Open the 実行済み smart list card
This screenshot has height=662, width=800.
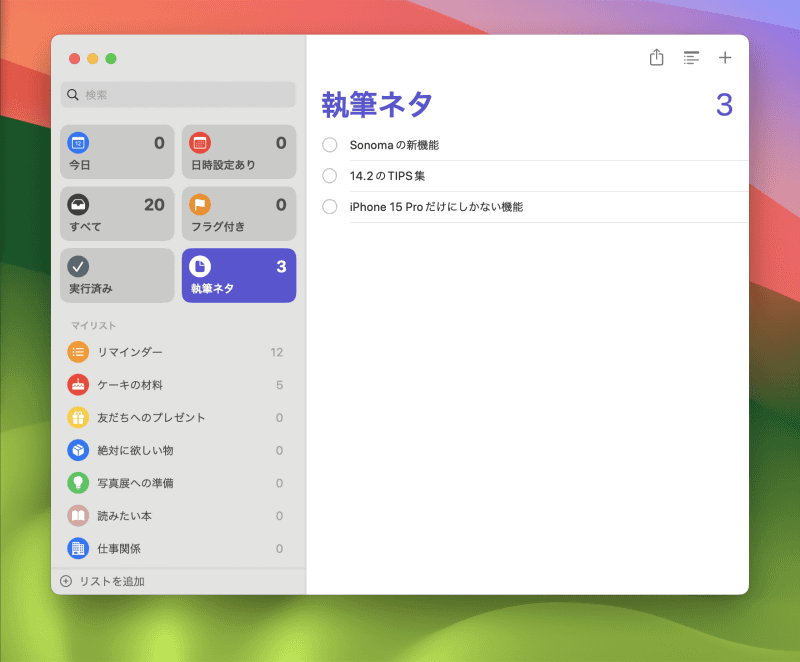[x=117, y=275]
